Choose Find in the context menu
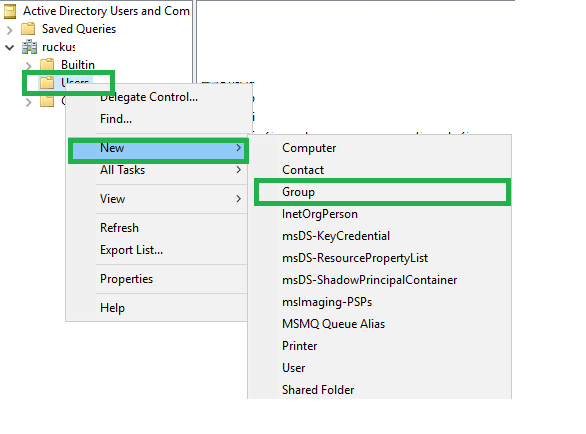Viewport: 586px width, 434px height. point(116,119)
